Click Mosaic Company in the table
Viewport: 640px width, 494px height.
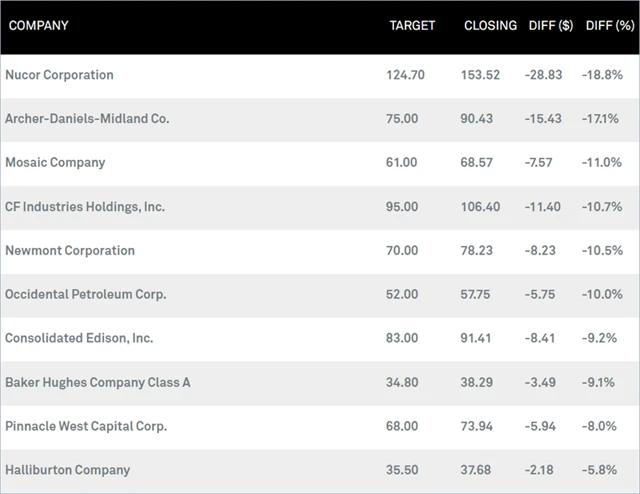point(55,162)
